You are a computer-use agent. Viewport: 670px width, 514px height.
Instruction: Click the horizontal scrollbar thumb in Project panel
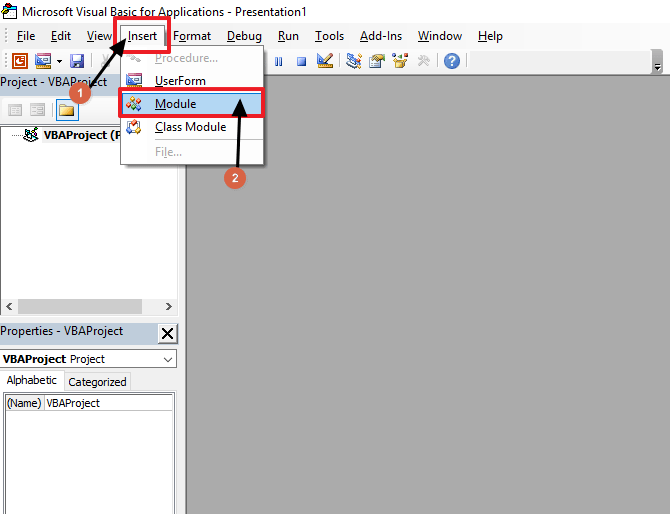point(80,306)
